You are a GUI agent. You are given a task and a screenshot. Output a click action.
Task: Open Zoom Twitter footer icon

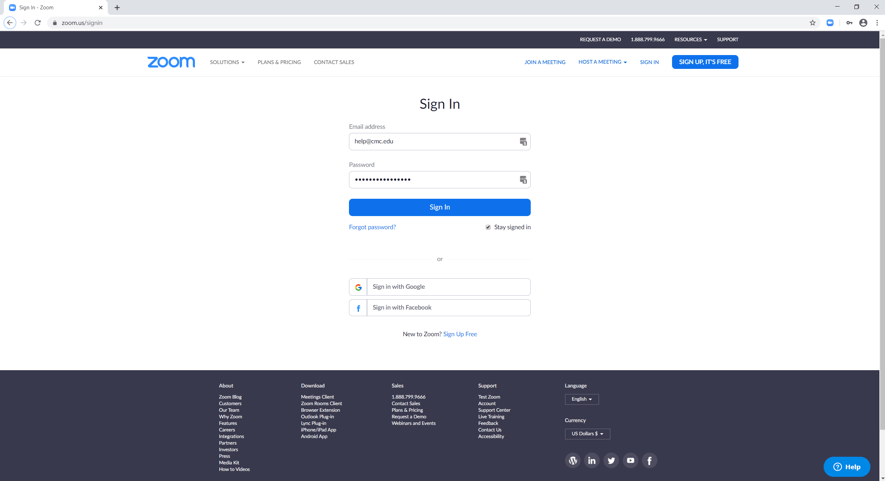611,461
